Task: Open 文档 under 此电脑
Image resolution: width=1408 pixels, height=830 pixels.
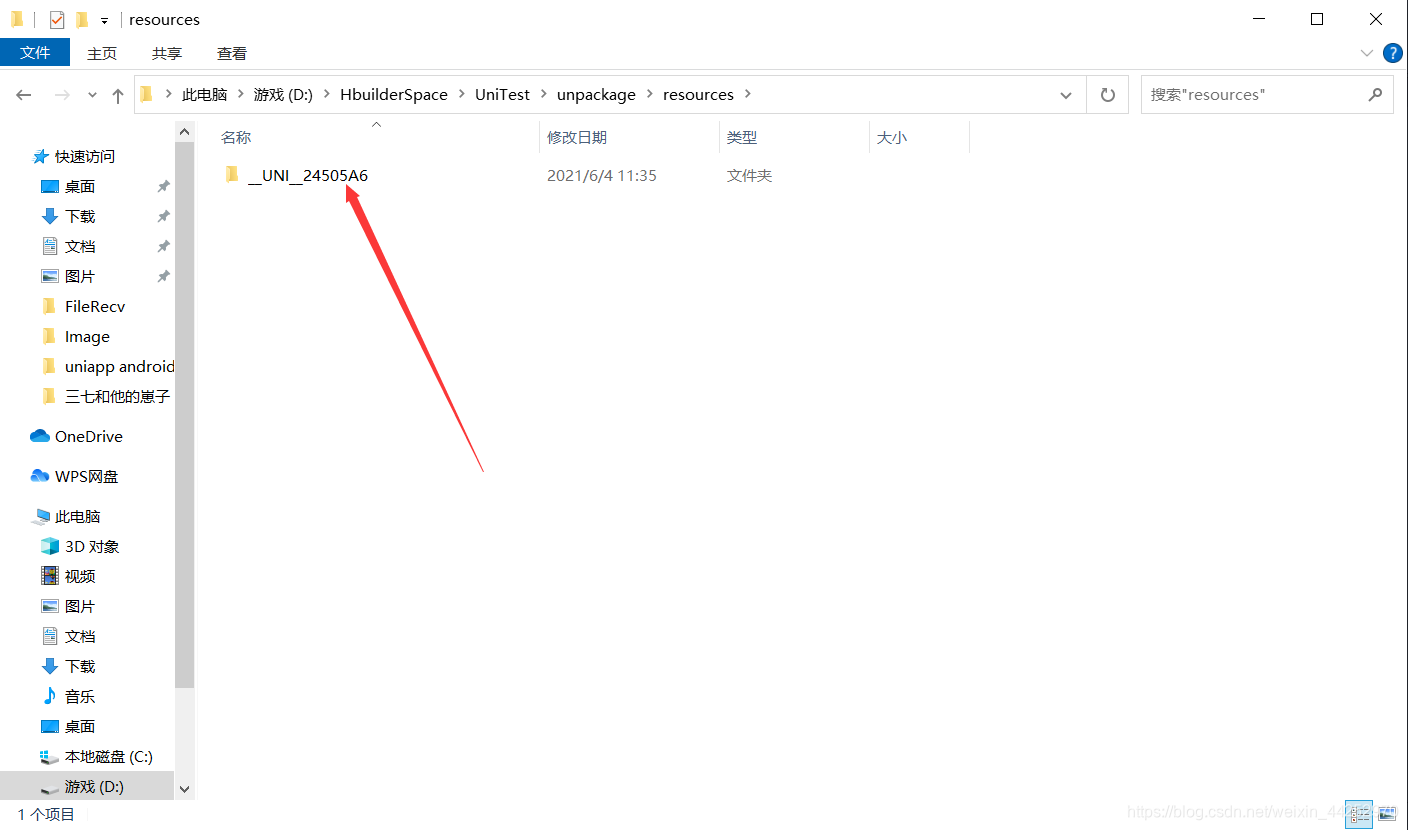Action: point(80,636)
